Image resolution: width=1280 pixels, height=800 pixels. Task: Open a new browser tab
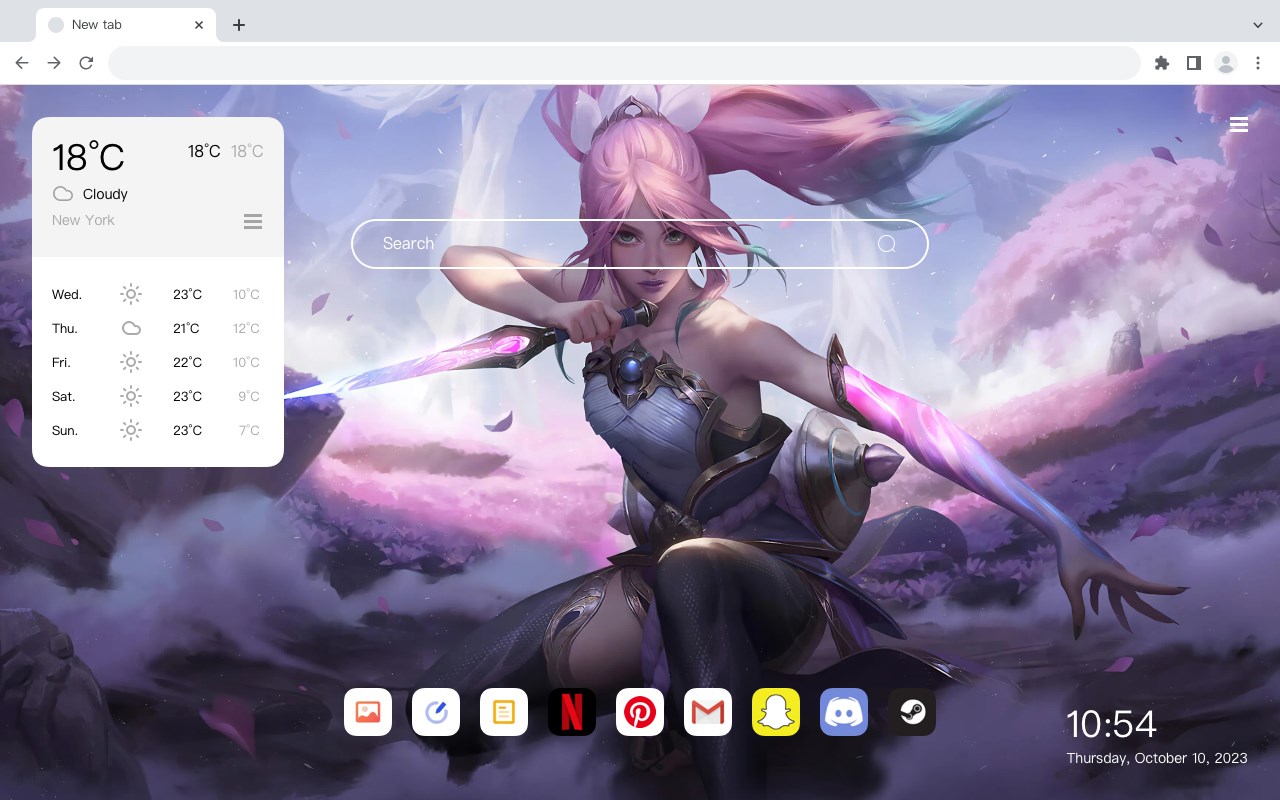pos(238,25)
